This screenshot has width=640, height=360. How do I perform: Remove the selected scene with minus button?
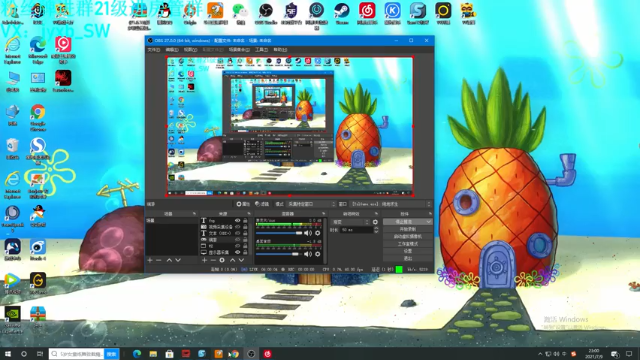pos(159,260)
